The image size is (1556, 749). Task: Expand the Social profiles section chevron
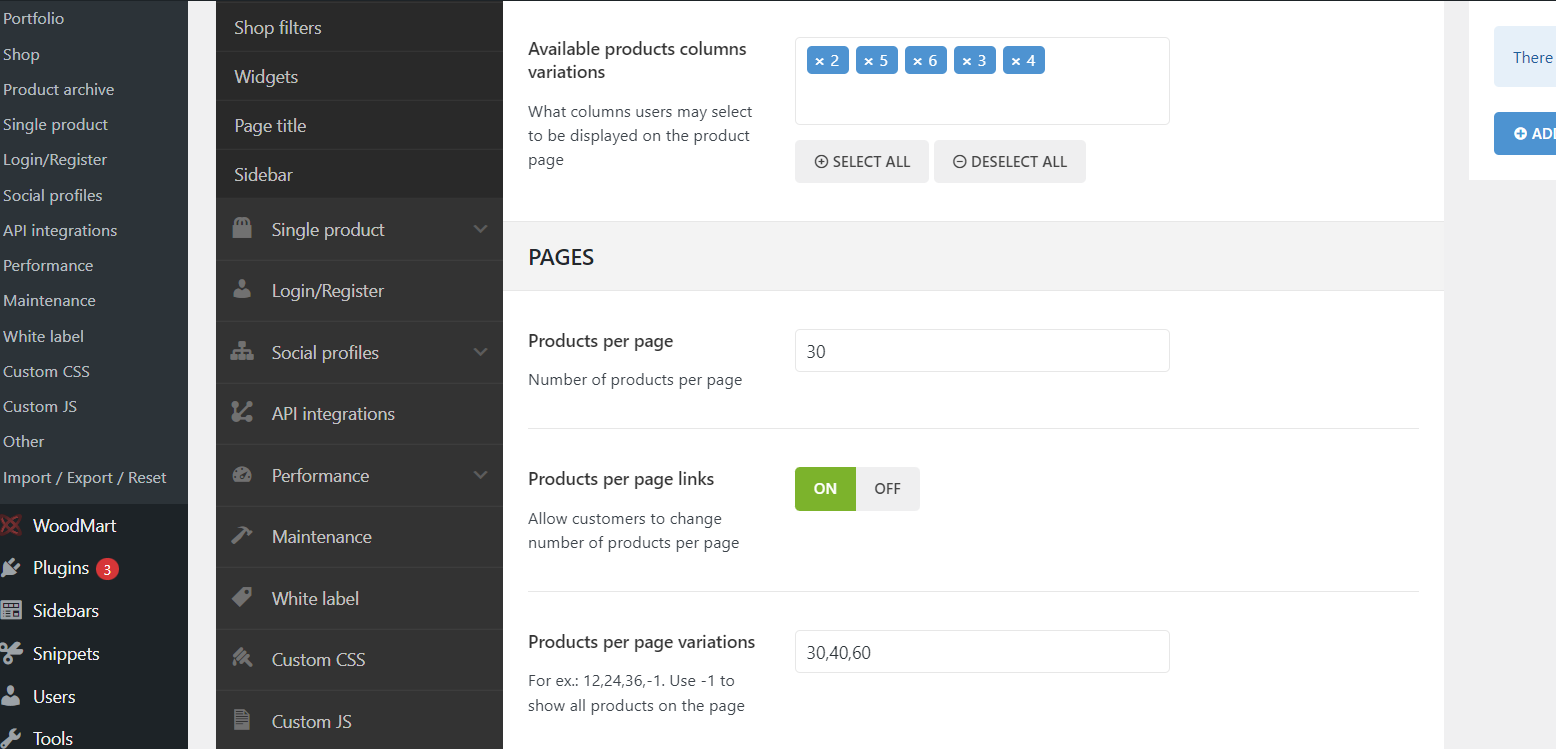(x=480, y=352)
